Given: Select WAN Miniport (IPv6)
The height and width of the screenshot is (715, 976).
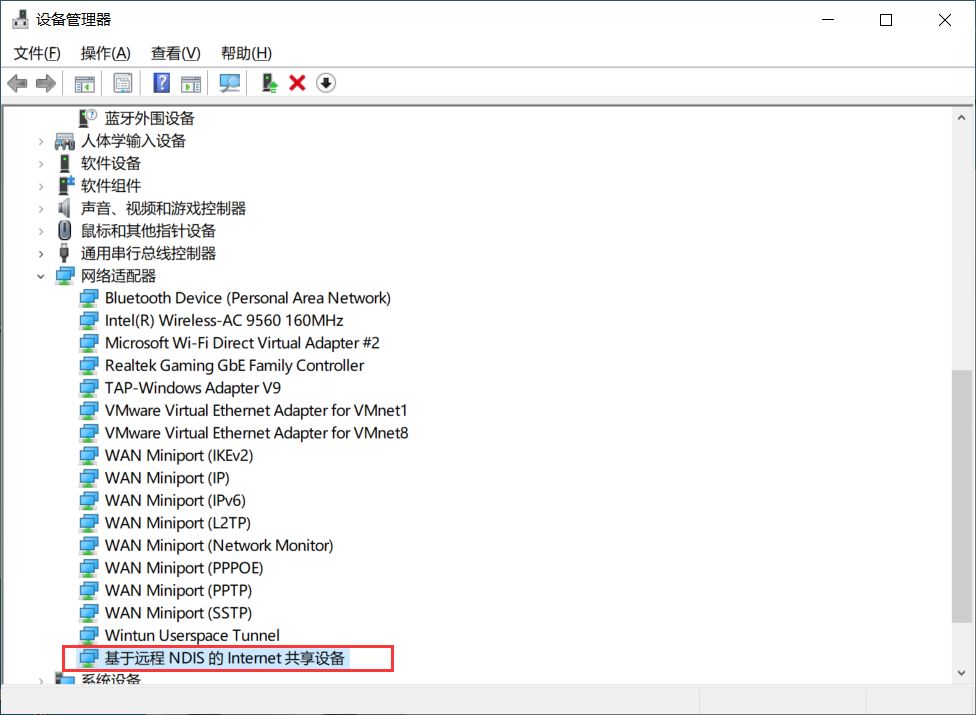Looking at the screenshot, I should [176, 500].
